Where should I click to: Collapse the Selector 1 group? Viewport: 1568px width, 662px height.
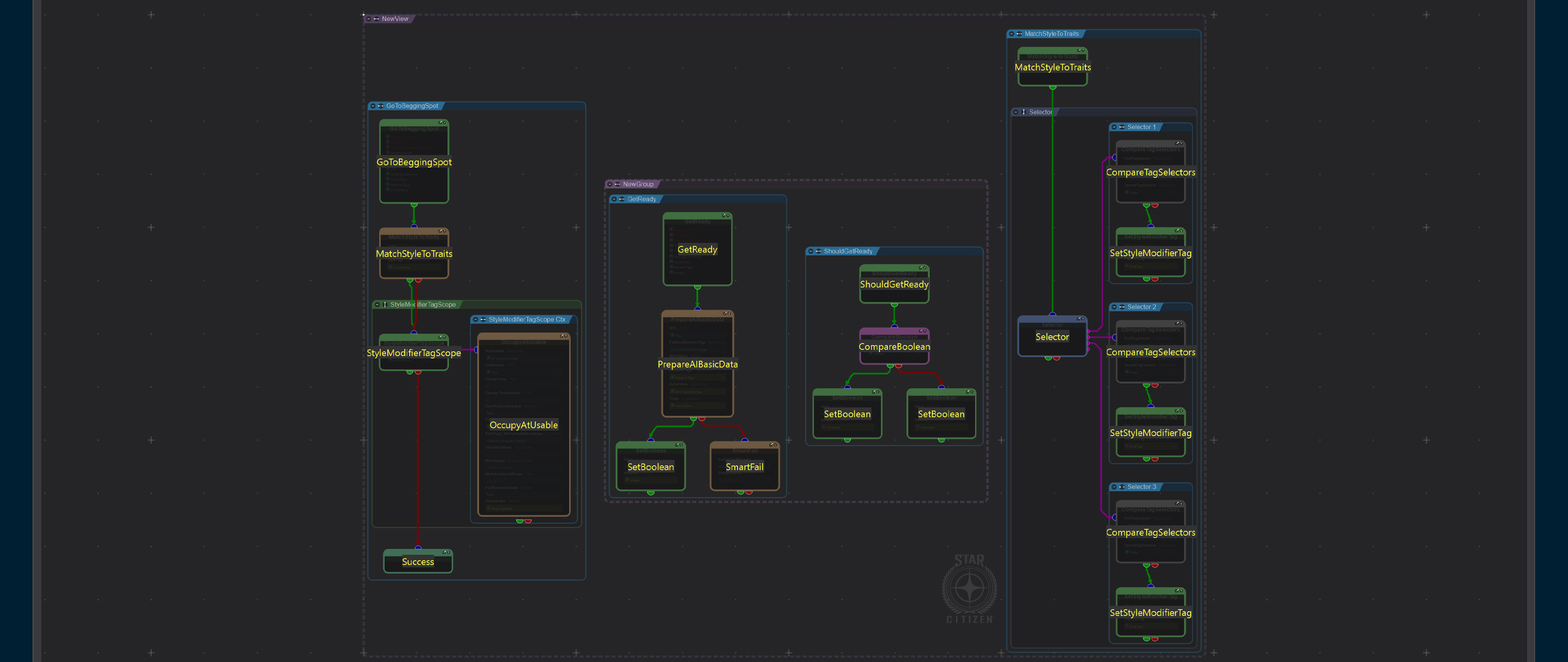point(1114,127)
